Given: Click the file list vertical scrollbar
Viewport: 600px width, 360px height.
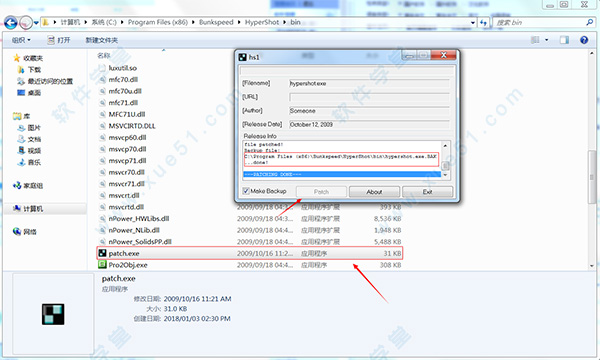Looking at the screenshot, I should pos(592,176).
